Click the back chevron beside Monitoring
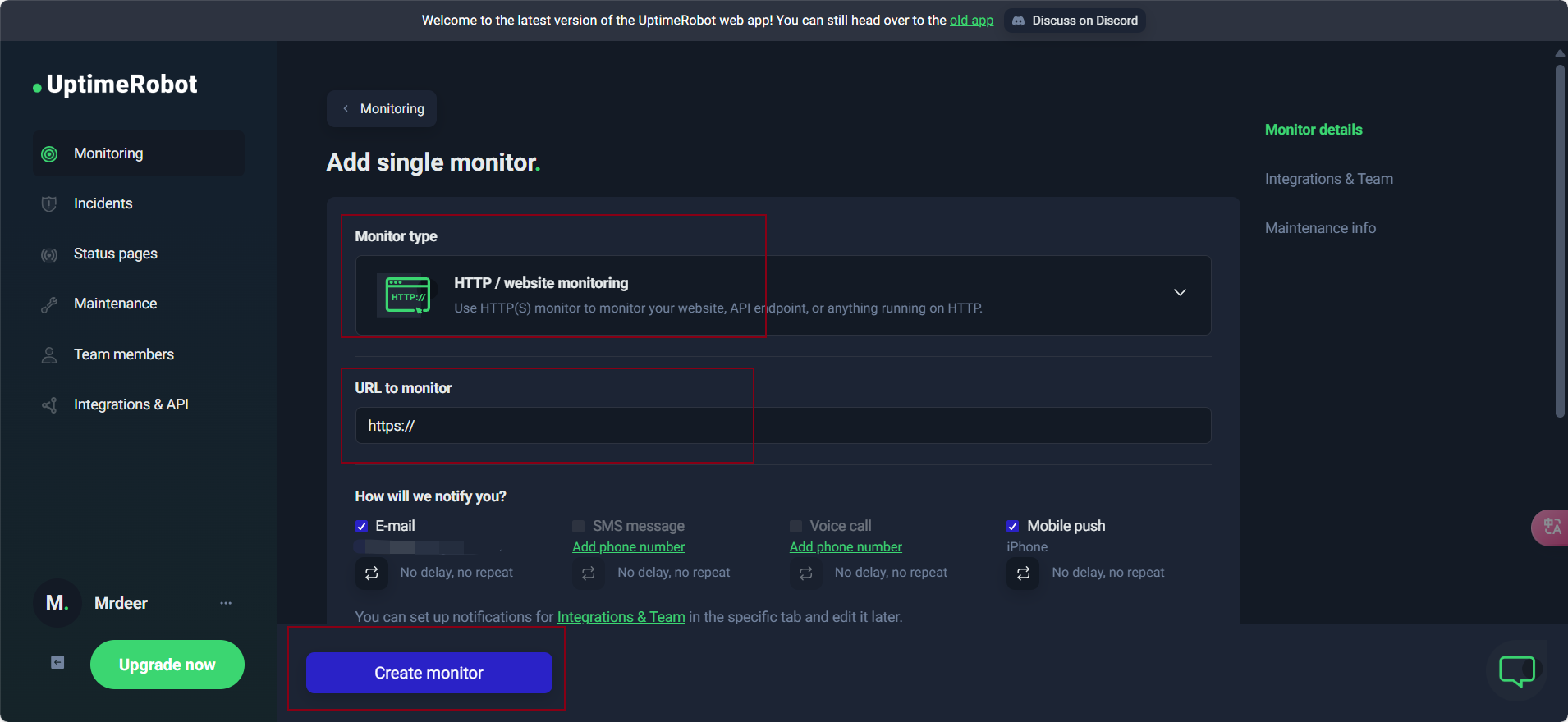This screenshot has height=722, width=1568. click(346, 108)
